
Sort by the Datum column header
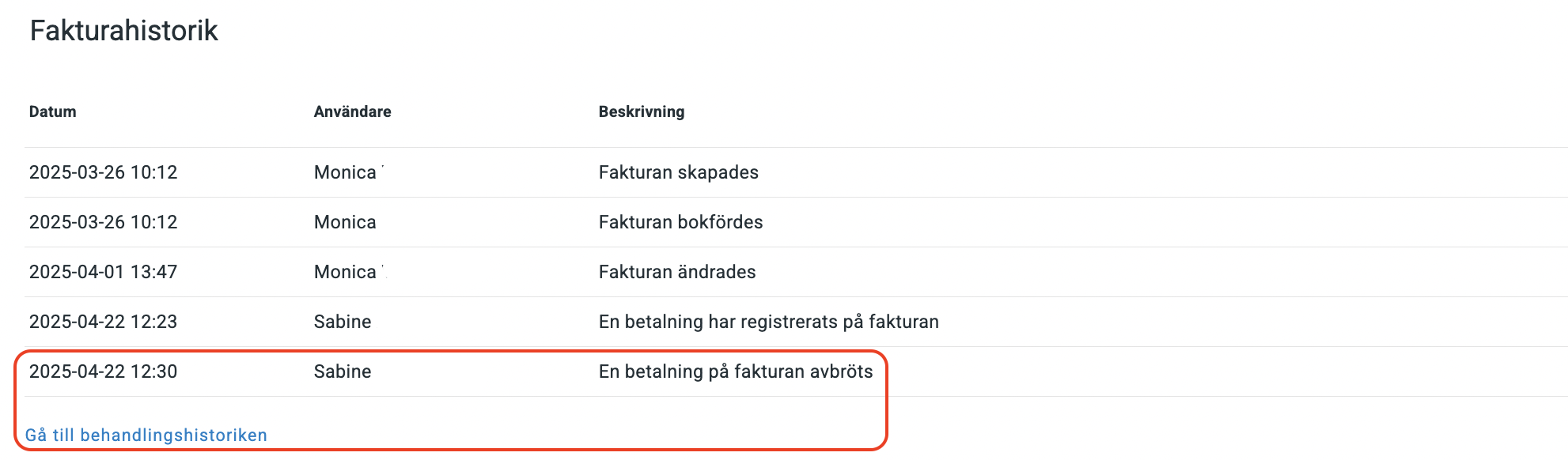[52, 111]
